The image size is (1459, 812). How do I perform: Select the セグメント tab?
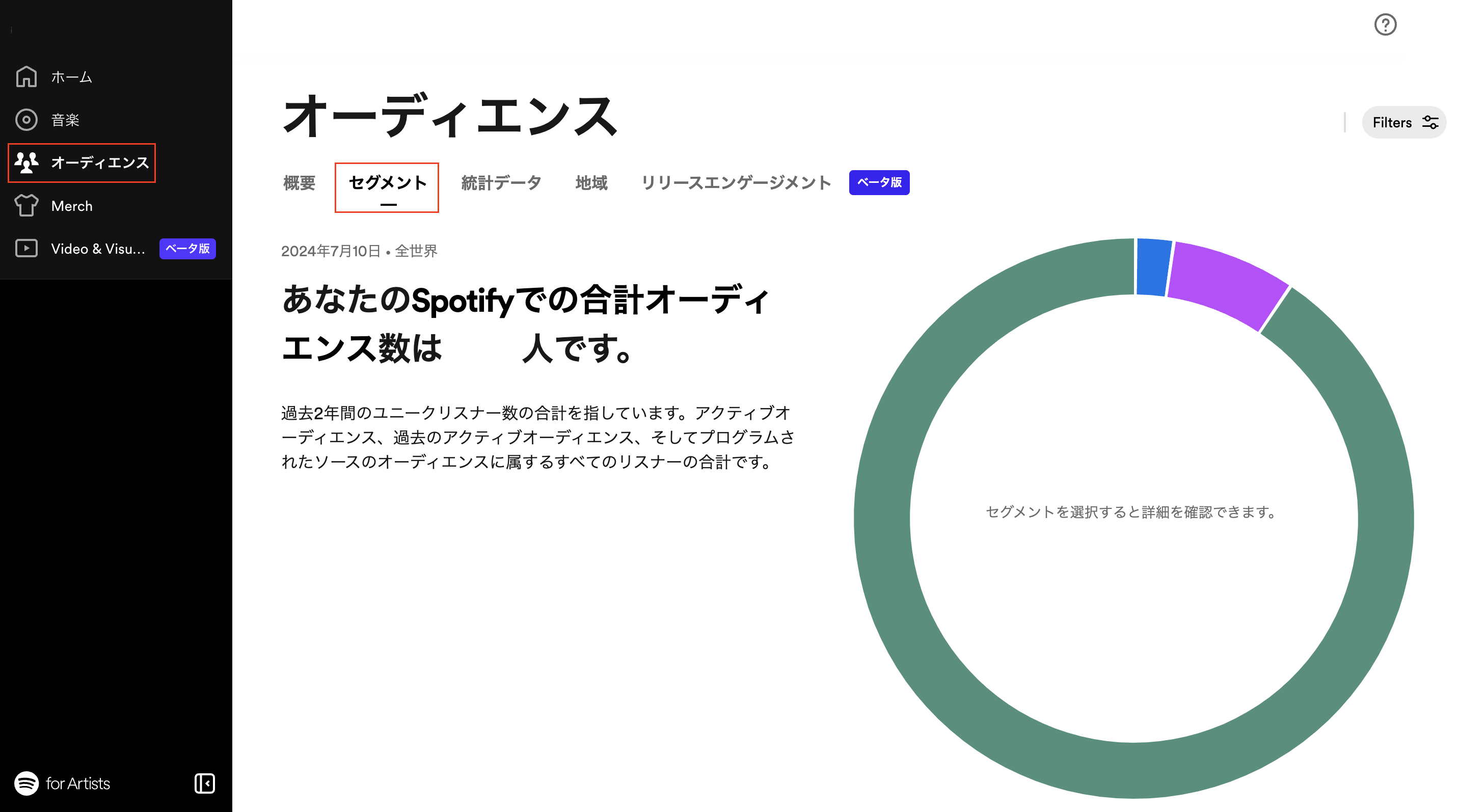[387, 183]
